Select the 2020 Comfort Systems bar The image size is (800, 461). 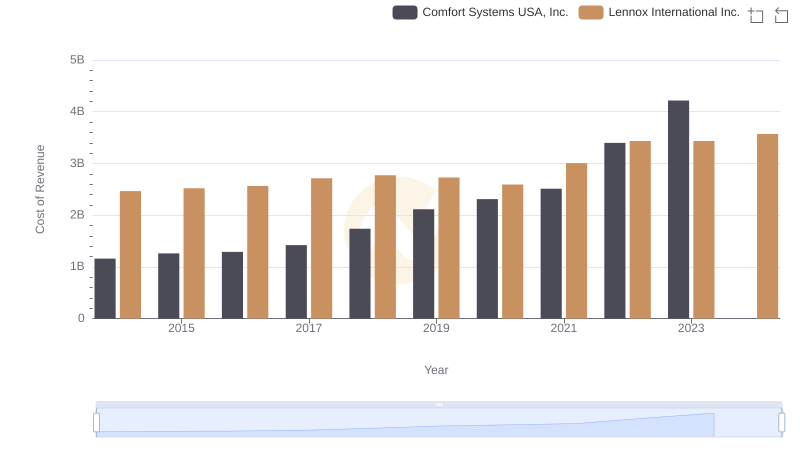[x=487, y=259]
